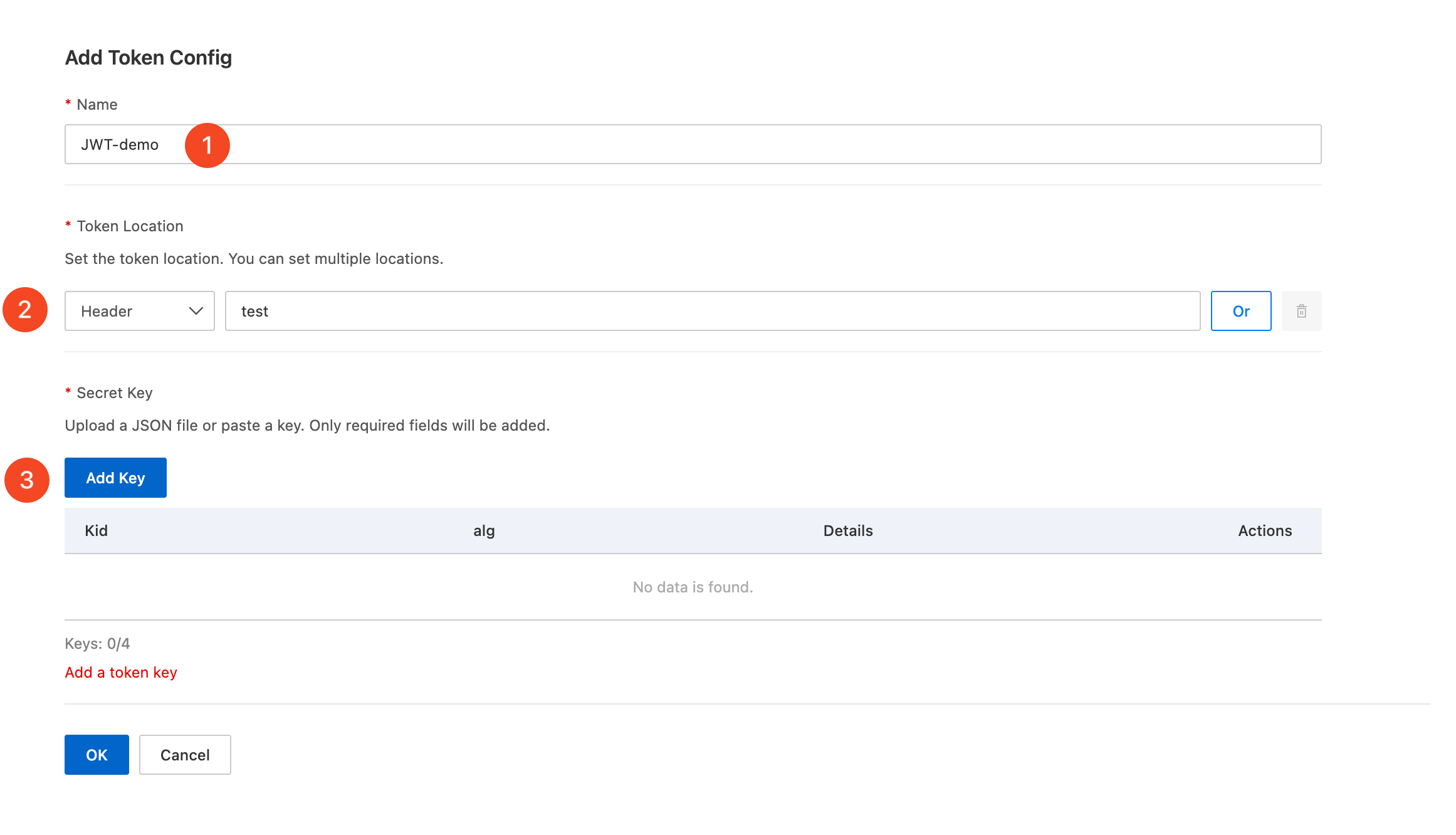Click the red step 3 badge
Image resolution: width=1456 pixels, height=835 pixels.
(x=27, y=480)
